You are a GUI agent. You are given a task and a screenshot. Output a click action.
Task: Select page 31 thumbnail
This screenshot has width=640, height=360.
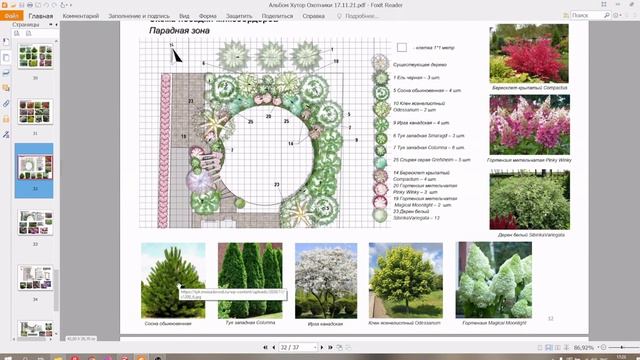35,111
